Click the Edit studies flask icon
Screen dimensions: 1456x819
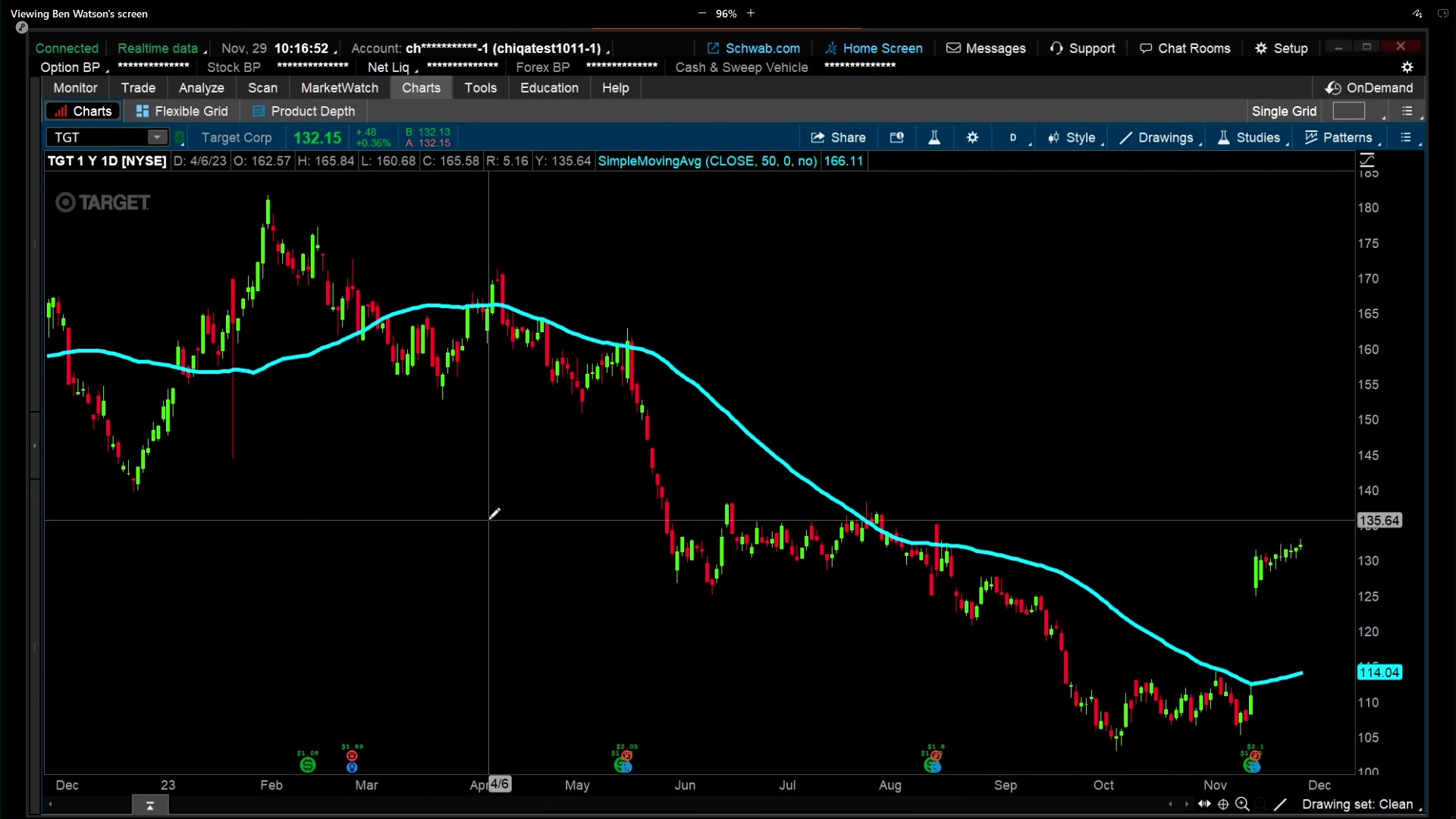(x=934, y=137)
